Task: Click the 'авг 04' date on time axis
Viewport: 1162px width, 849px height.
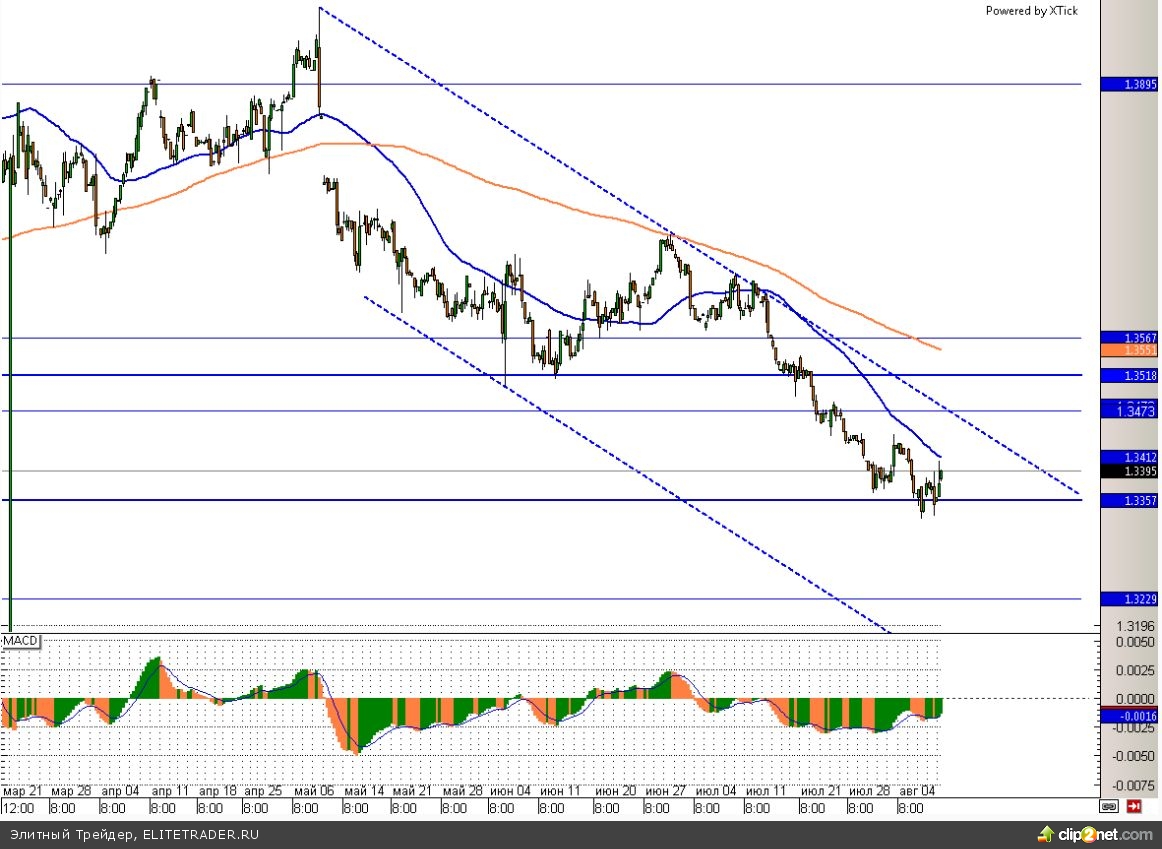Action: pos(917,790)
